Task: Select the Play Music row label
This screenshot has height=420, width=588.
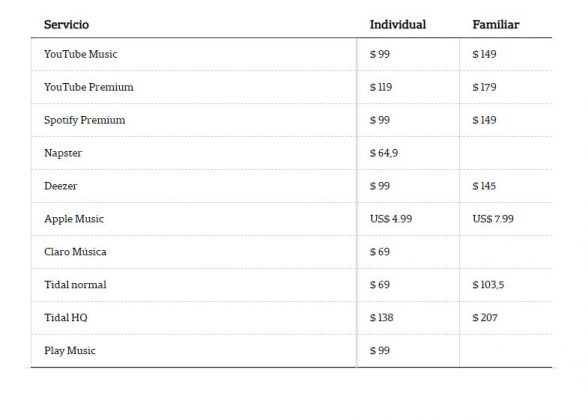Action: pos(70,351)
